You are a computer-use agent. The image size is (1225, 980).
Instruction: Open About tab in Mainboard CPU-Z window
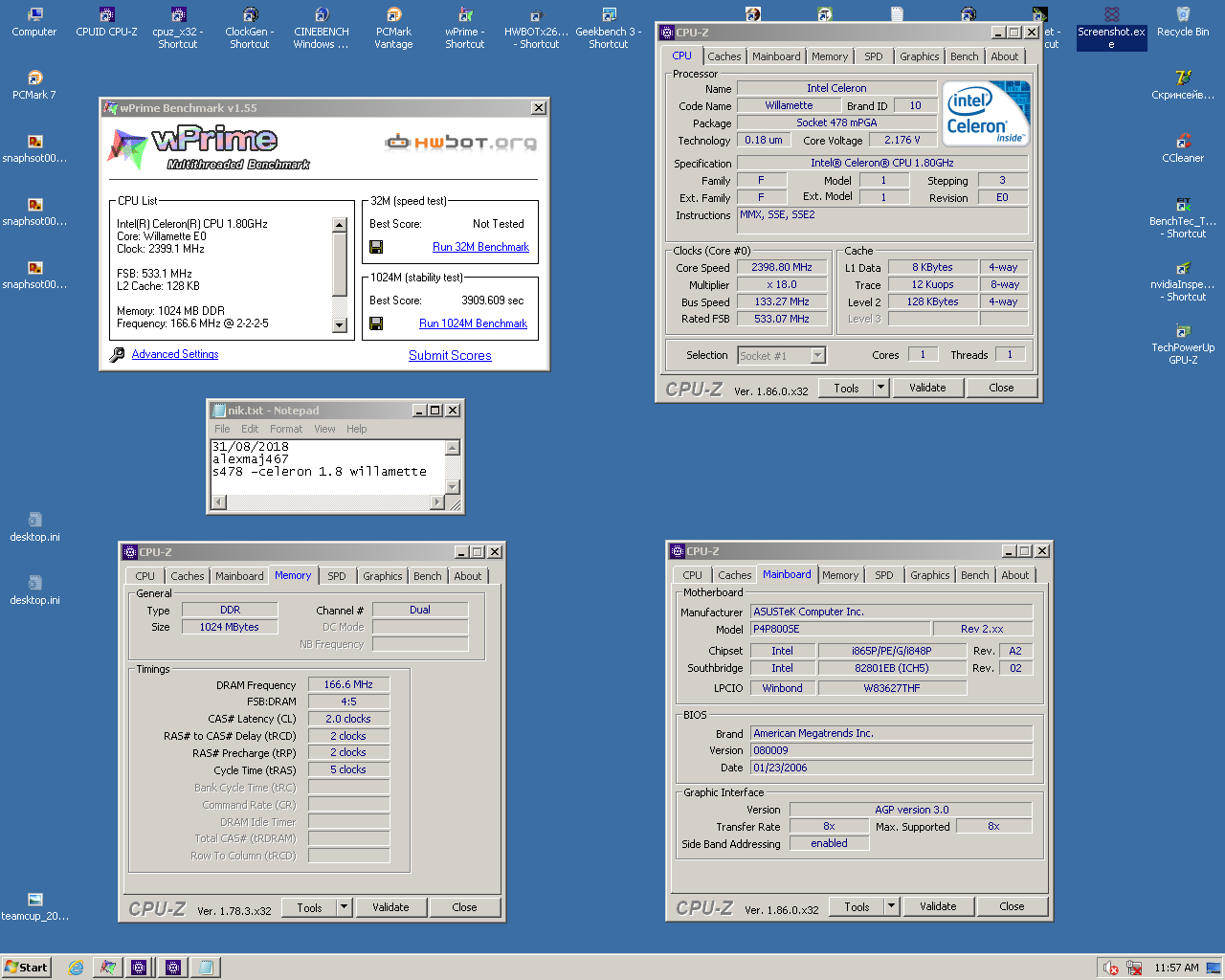click(x=1015, y=575)
